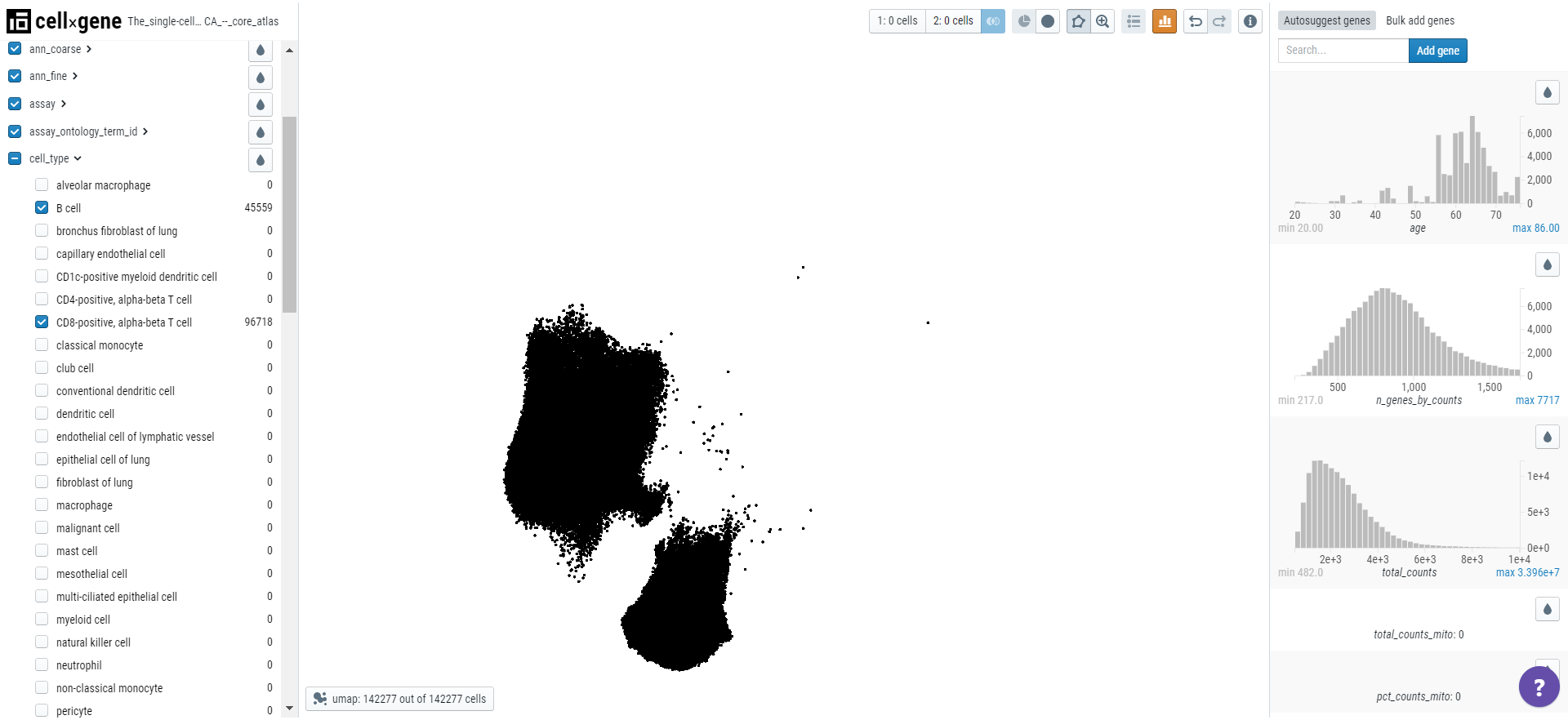Click the age histogram brush area
This screenshot has height=720, width=1568.
click(x=1407, y=159)
